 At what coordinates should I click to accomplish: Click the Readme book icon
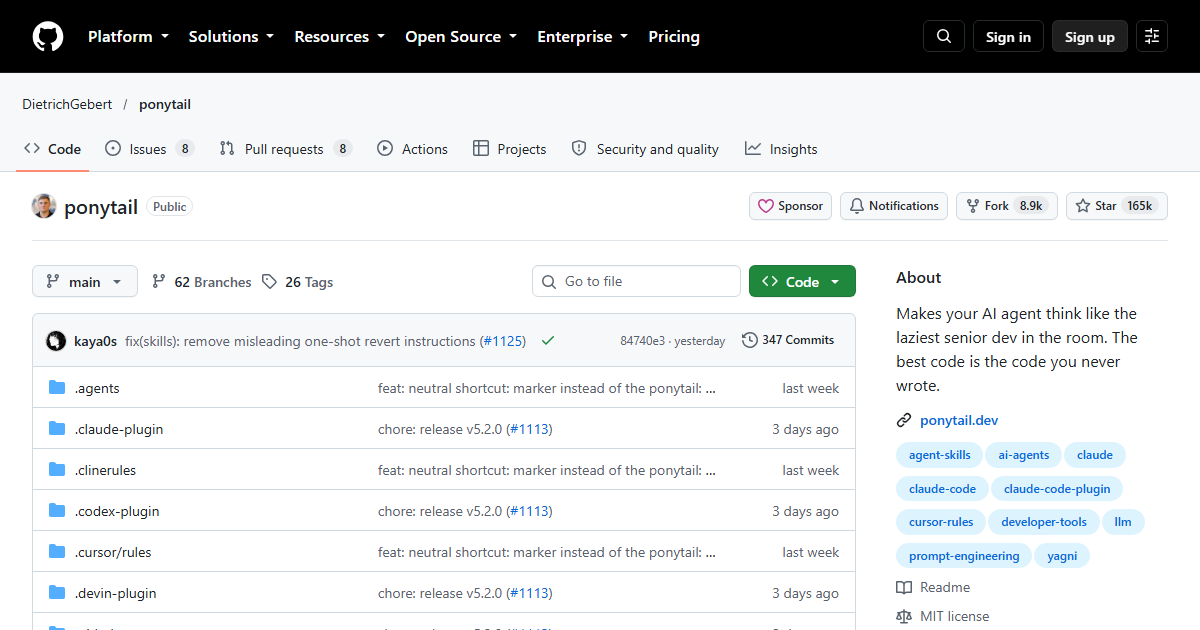tap(904, 588)
